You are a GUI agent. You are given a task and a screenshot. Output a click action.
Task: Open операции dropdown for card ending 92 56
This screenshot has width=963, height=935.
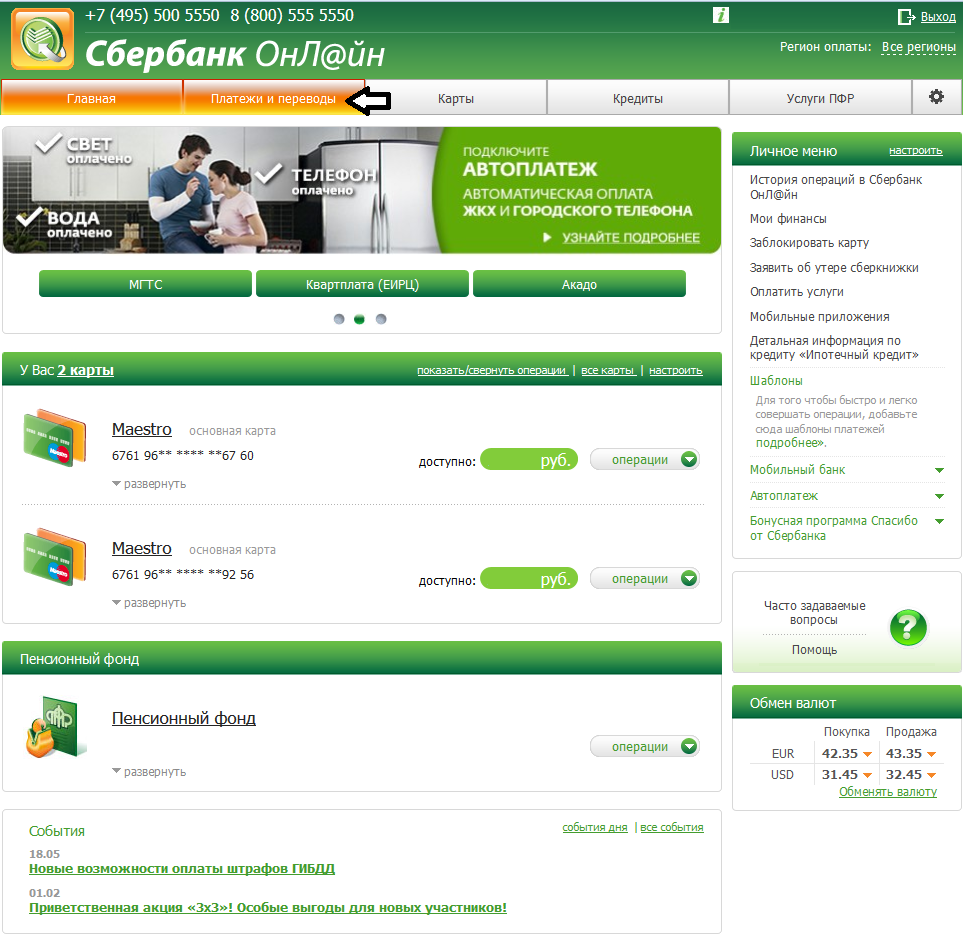[x=644, y=579]
